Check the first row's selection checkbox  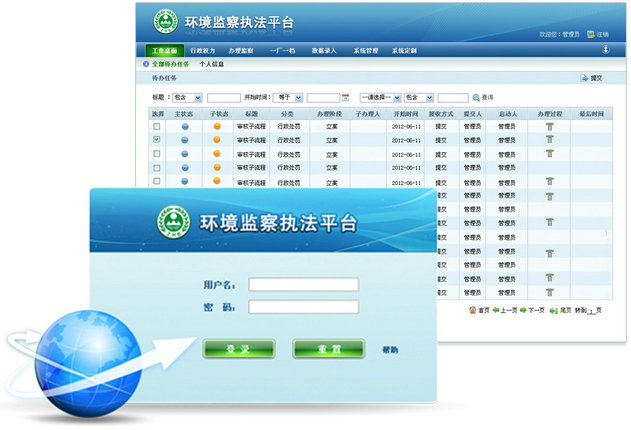coord(156,127)
